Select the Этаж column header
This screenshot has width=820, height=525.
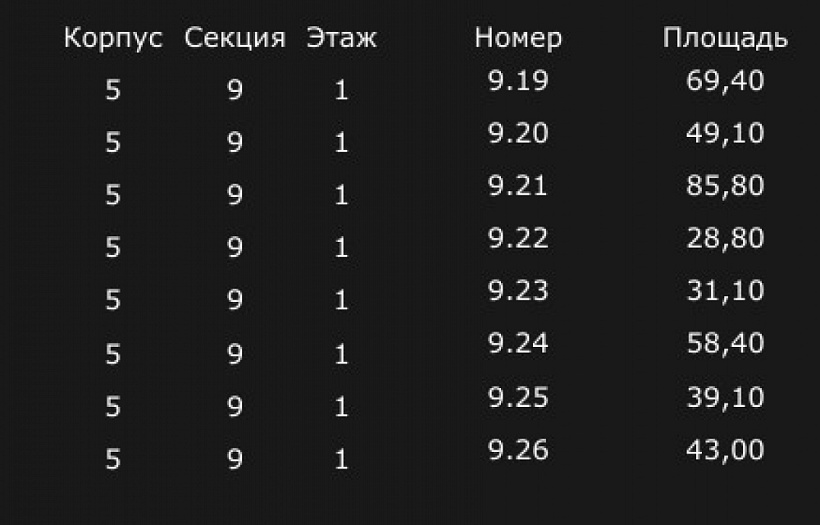pyautogui.click(x=341, y=39)
